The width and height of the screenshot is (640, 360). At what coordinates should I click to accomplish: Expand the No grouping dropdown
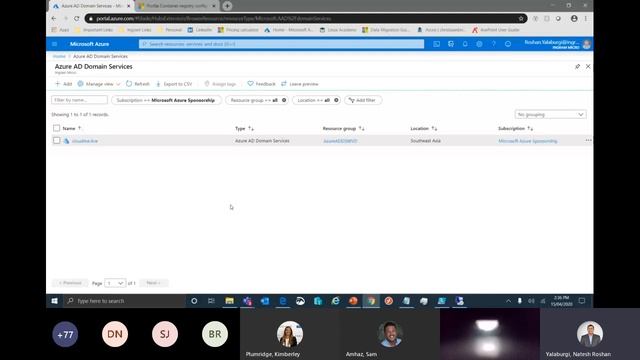[x=550, y=115]
